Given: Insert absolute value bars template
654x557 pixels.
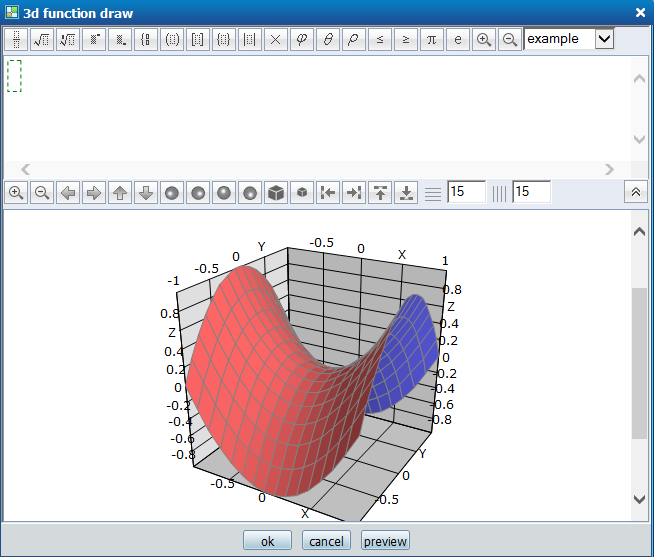Looking at the screenshot, I should click(250, 40).
